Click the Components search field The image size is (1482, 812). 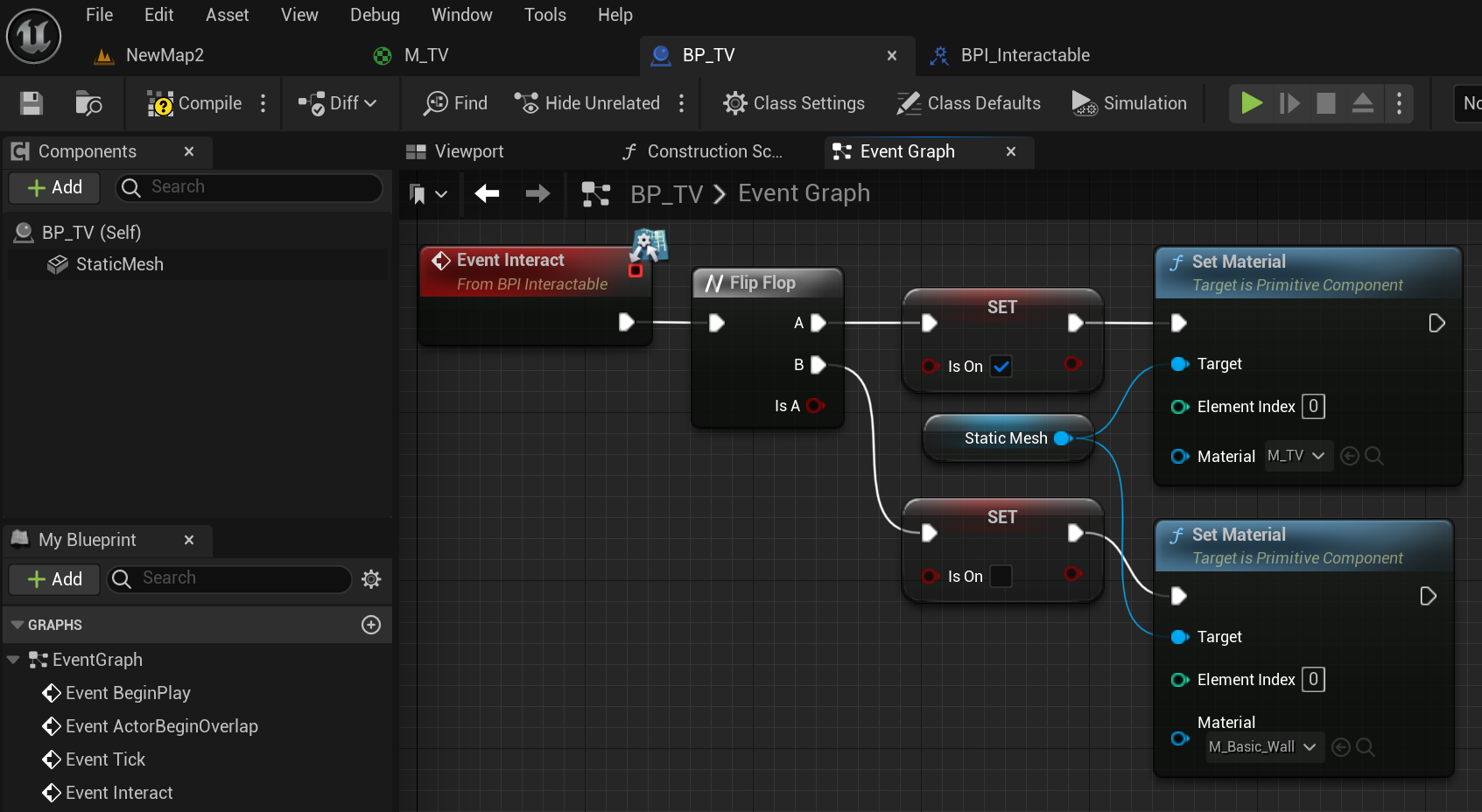pyautogui.click(x=249, y=187)
